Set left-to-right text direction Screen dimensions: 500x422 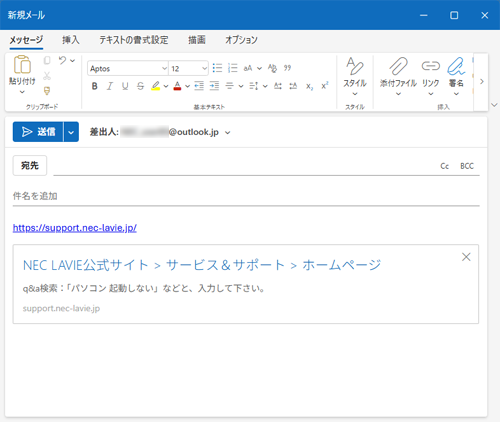[278, 86]
